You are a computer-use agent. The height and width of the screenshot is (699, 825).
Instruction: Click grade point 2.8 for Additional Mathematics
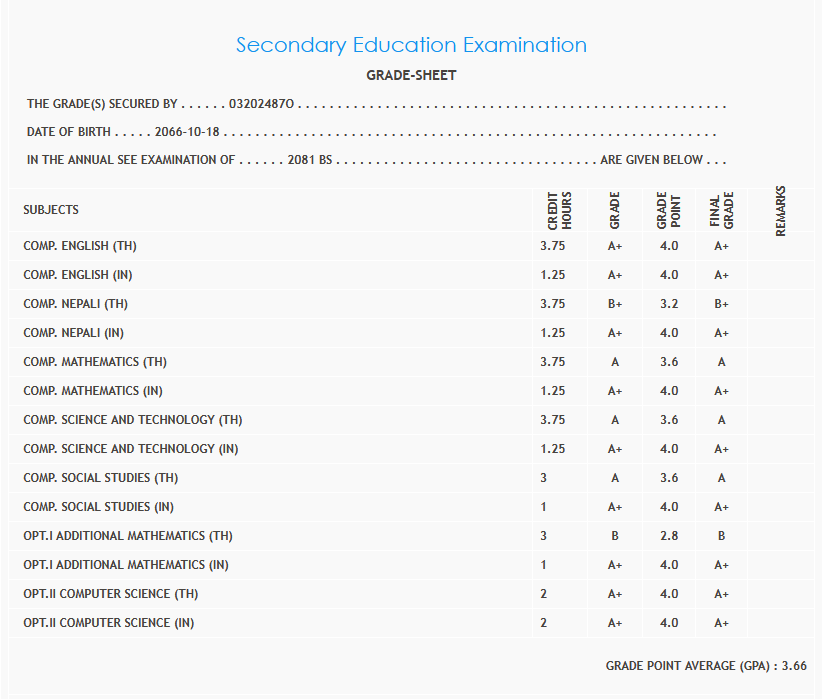pyautogui.click(x=669, y=536)
